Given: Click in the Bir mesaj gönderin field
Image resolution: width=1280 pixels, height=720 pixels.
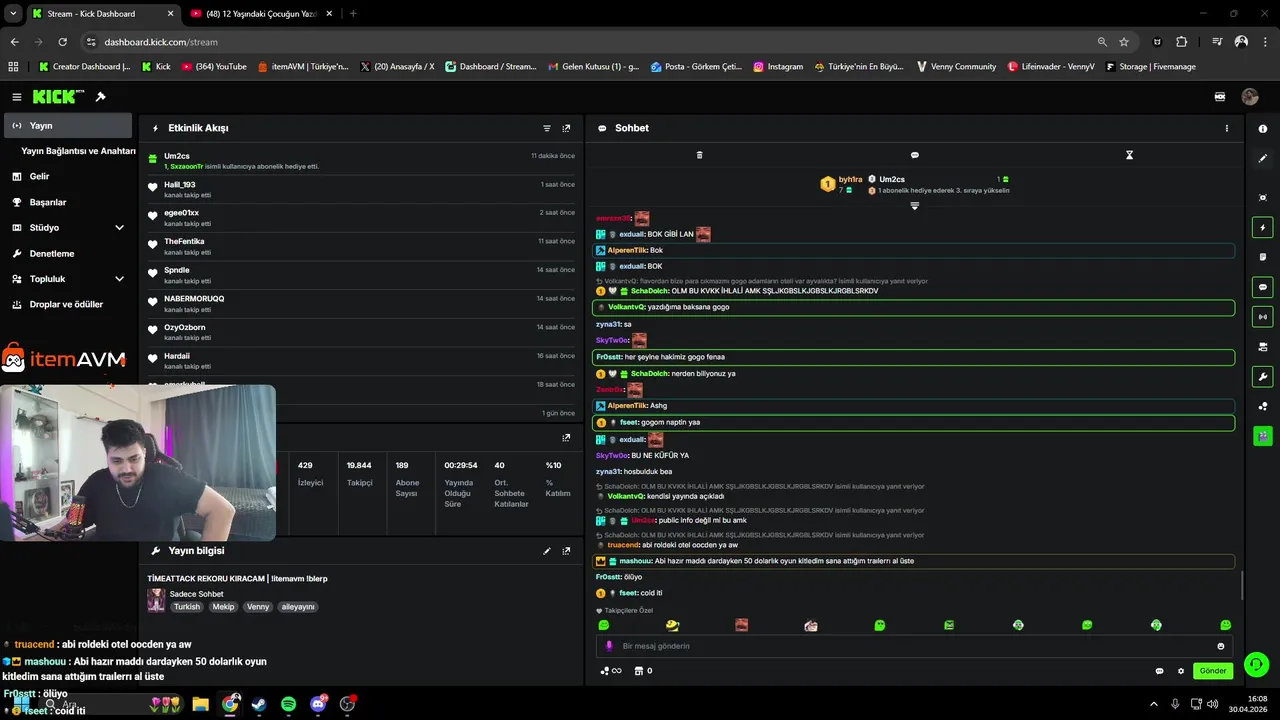Looking at the screenshot, I should (913, 646).
